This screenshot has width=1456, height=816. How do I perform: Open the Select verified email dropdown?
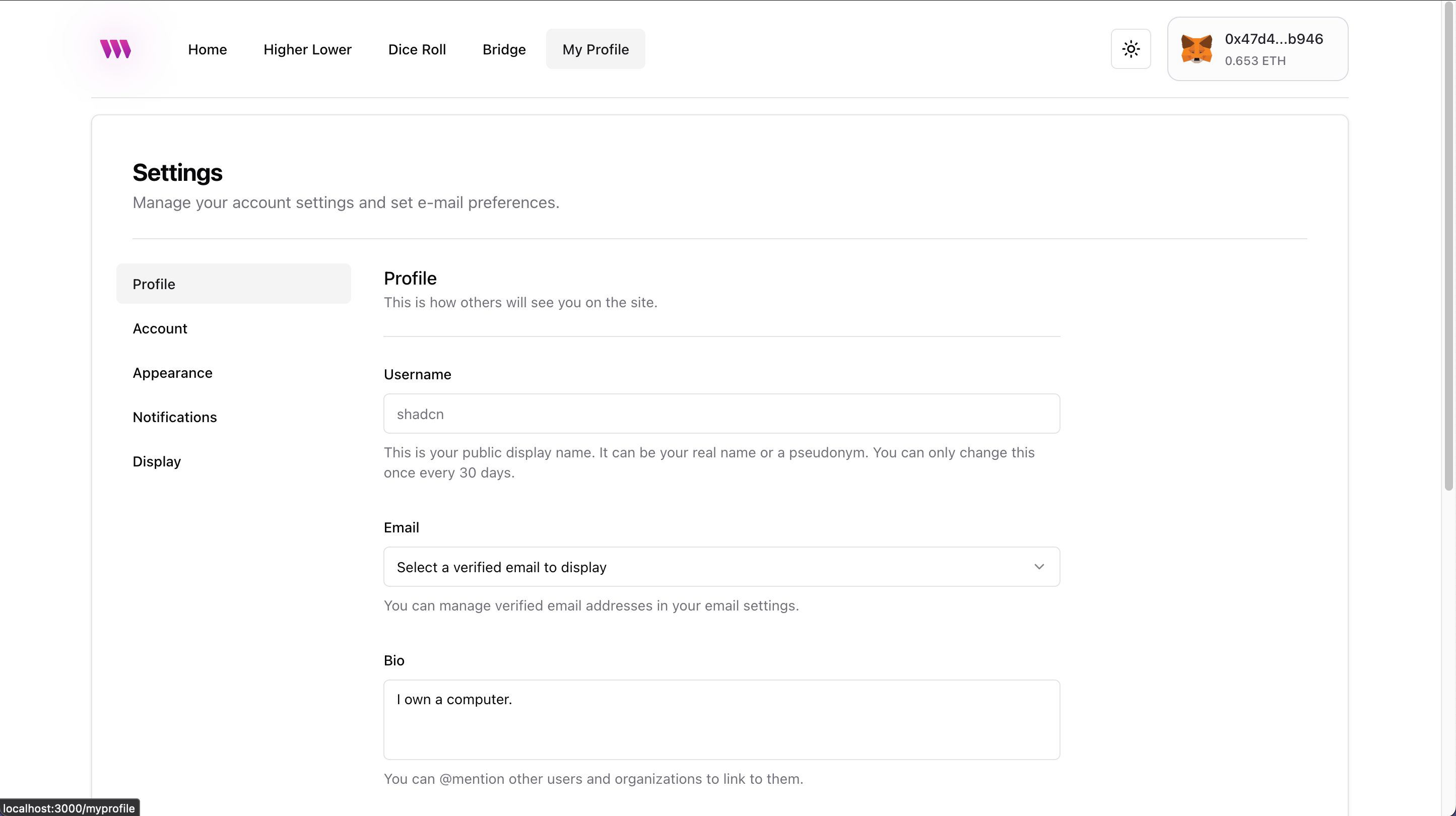722,567
